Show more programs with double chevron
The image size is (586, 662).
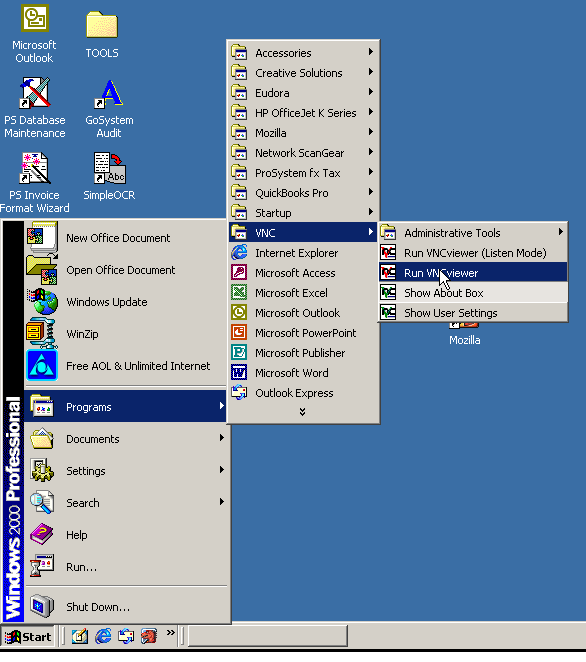point(302,412)
